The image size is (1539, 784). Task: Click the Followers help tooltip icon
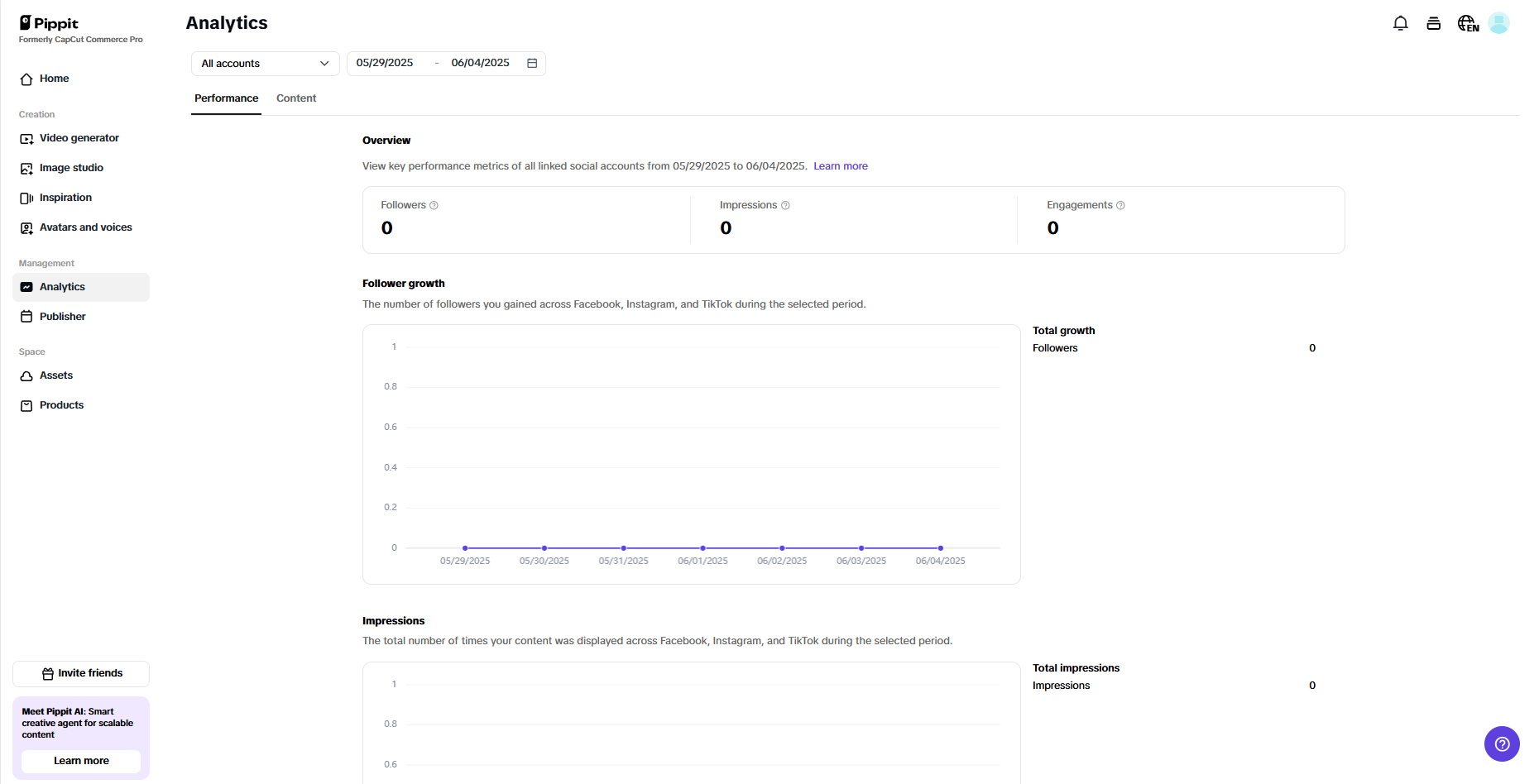coord(434,204)
